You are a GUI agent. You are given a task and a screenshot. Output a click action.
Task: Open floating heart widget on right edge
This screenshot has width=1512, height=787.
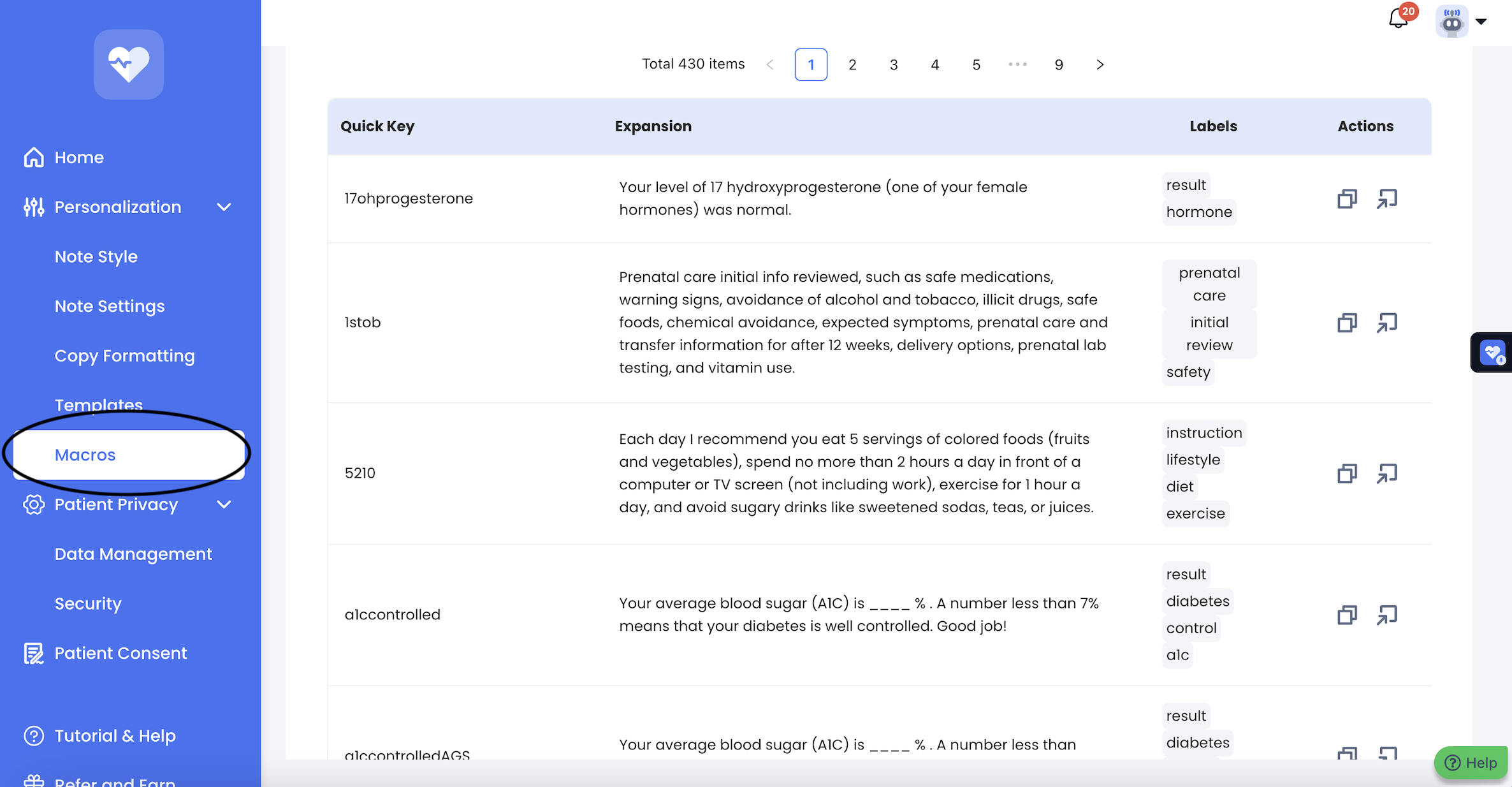coord(1492,353)
